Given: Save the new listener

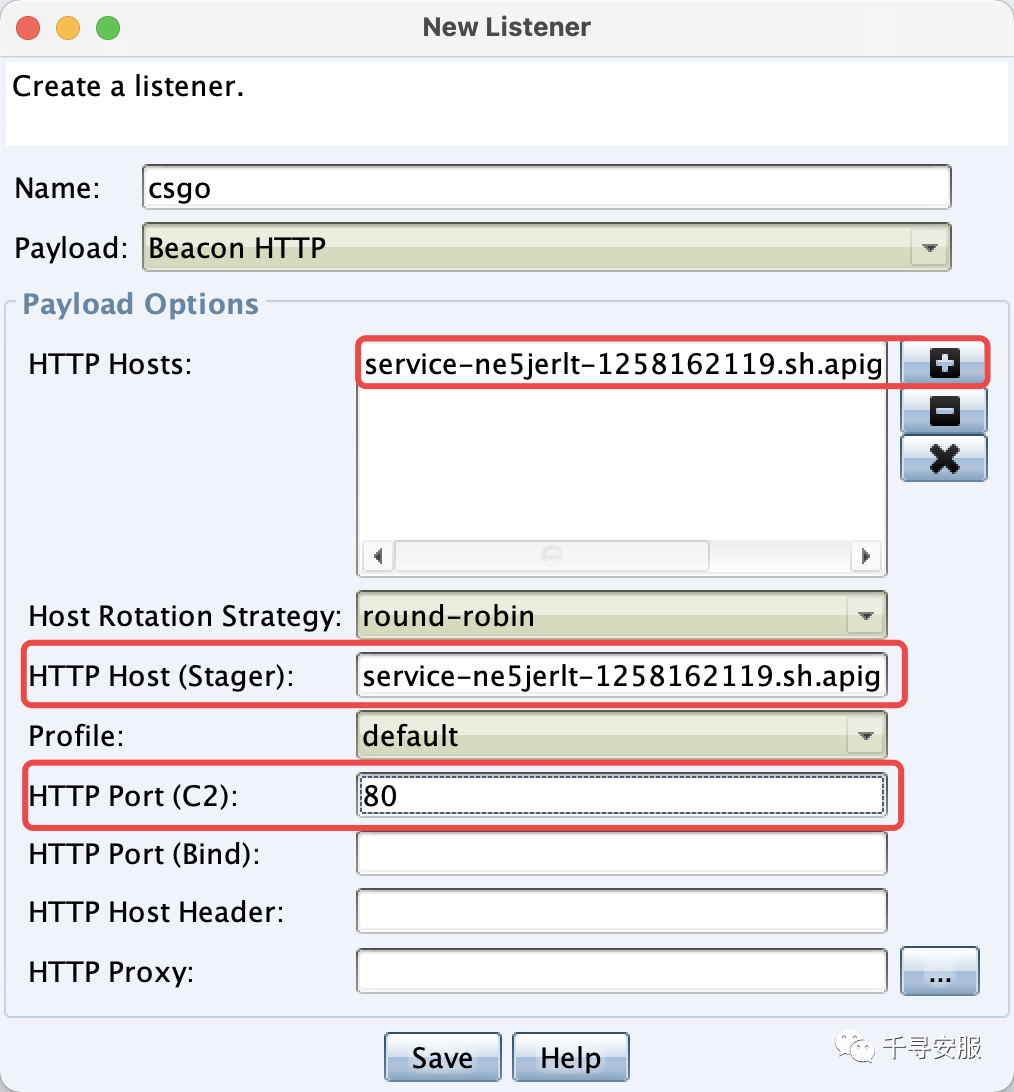Looking at the screenshot, I should click(442, 1057).
